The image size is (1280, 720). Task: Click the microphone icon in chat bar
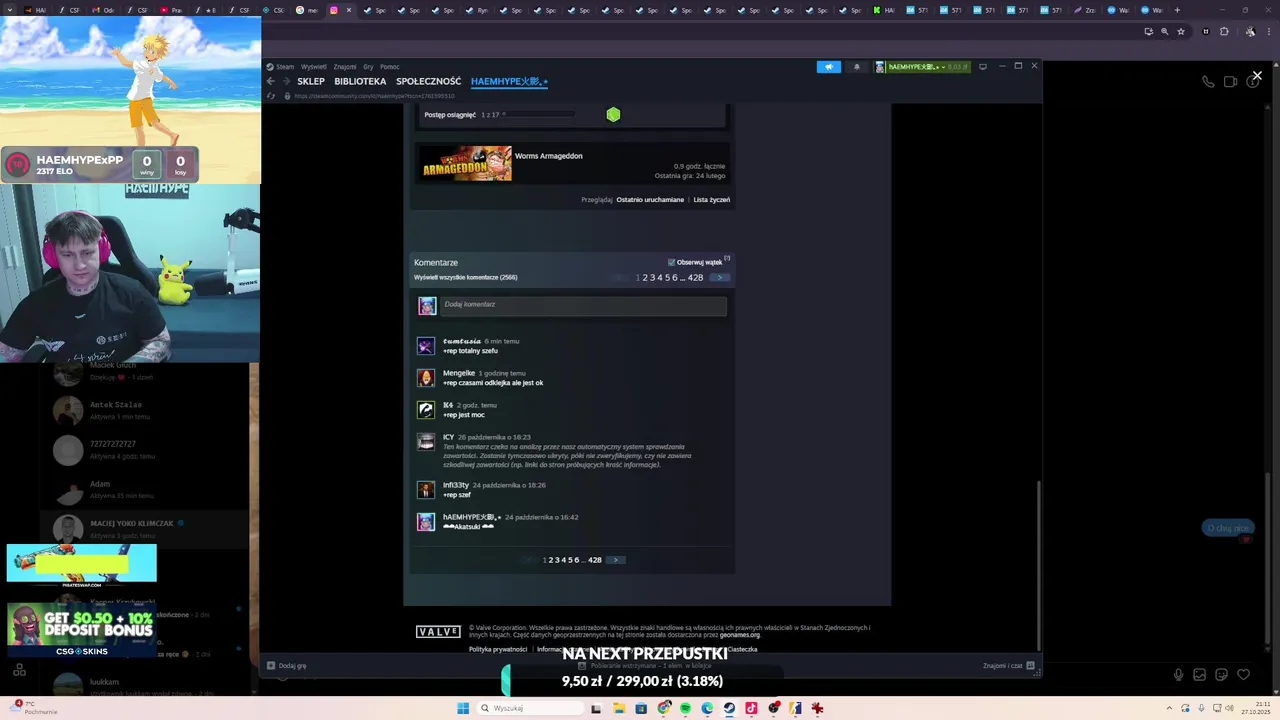click(x=1178, y=675)
